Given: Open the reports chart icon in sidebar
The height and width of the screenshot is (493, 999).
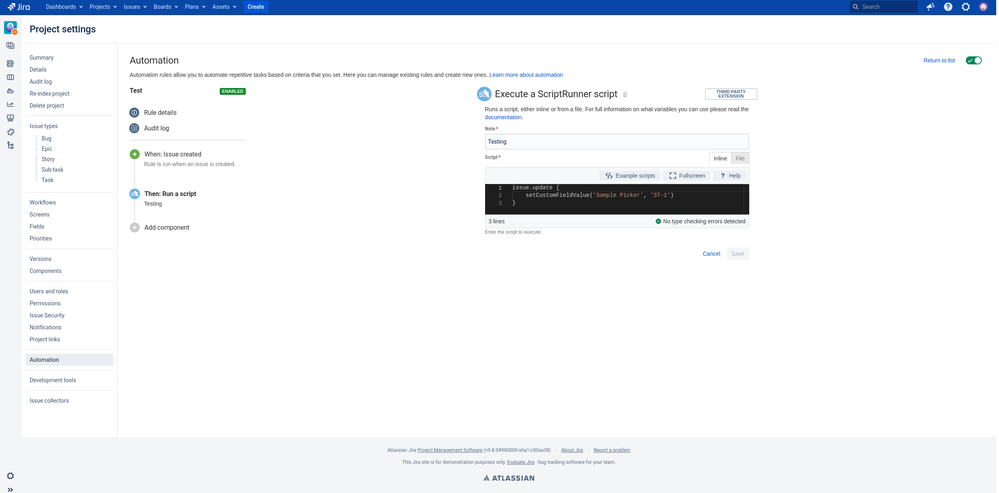Looking at the screenshot, I should (x=10, y=104).
